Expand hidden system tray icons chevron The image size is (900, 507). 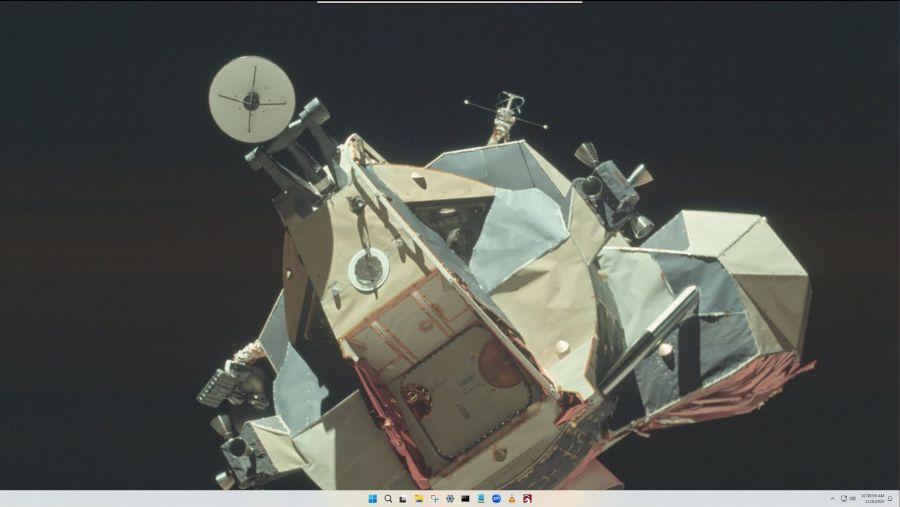pyautogui.click(x=833, y=498)
